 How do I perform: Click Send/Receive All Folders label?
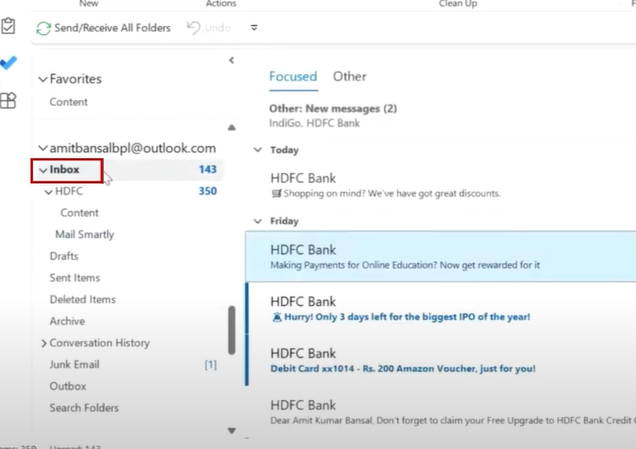click(x=112, y=28)
